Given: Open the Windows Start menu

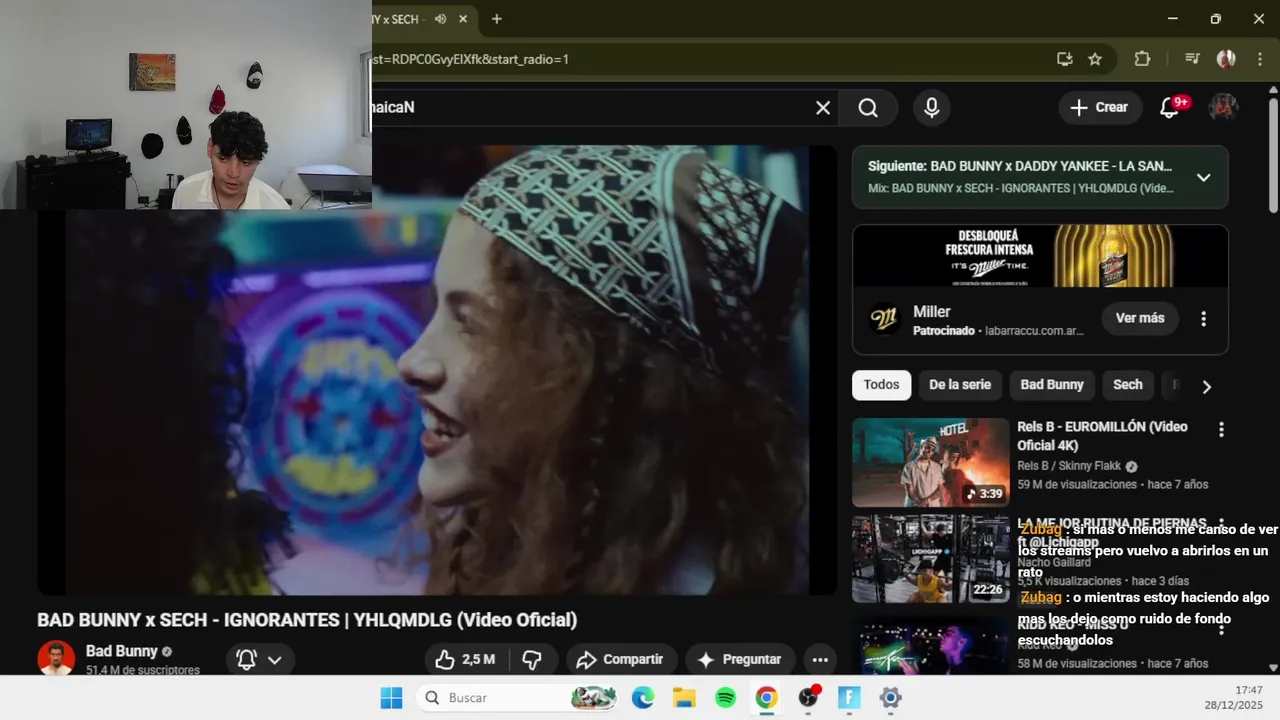Looking at the screenshot, I should (391, 698).
